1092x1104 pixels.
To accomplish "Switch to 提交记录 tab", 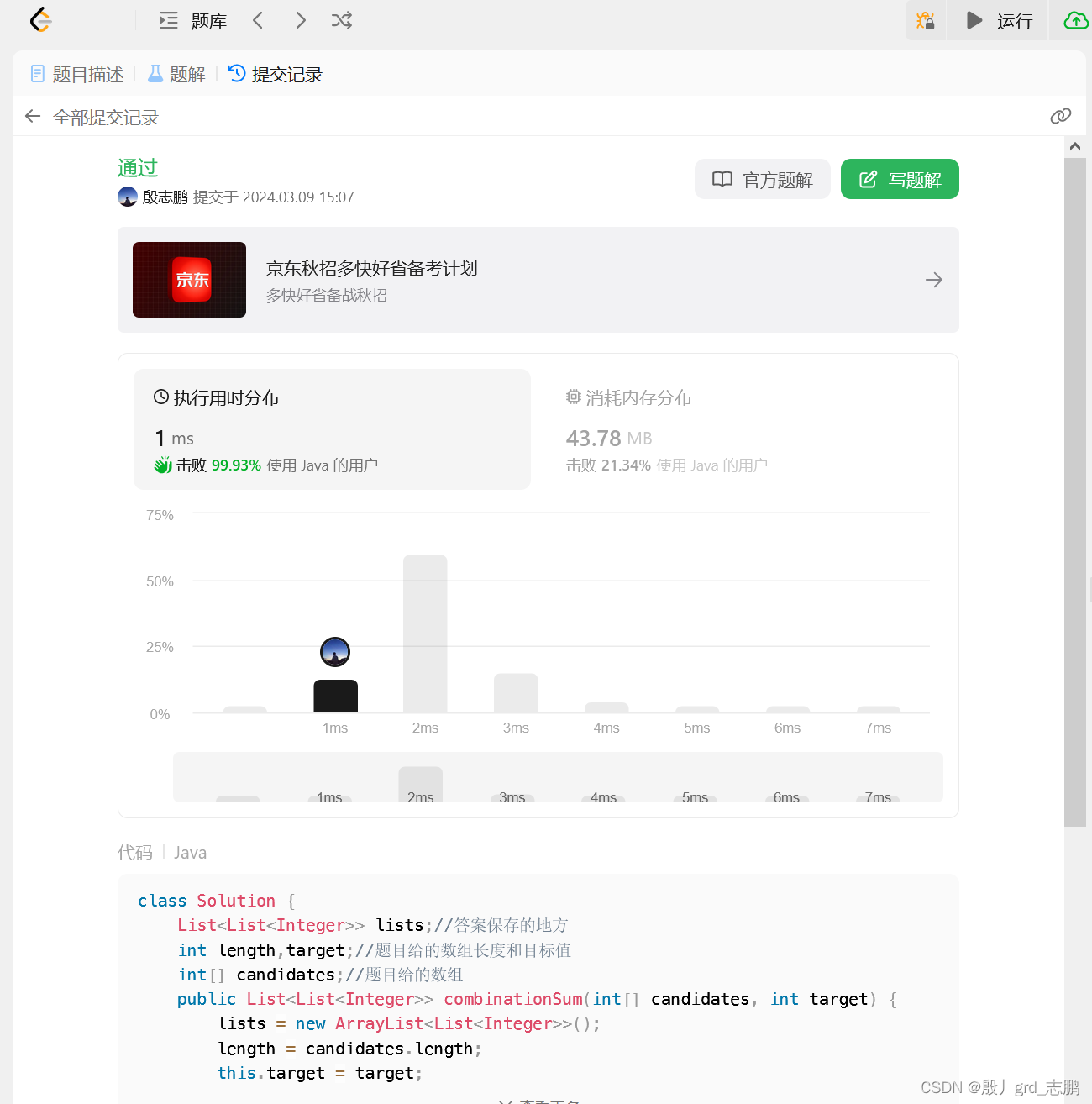I will point(276,74).
